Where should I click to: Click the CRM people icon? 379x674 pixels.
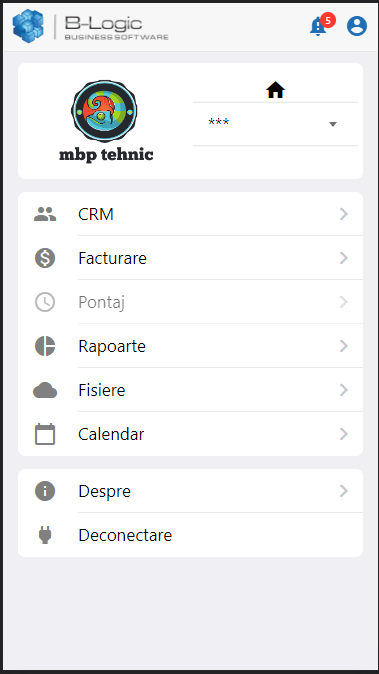click(45, 214)
